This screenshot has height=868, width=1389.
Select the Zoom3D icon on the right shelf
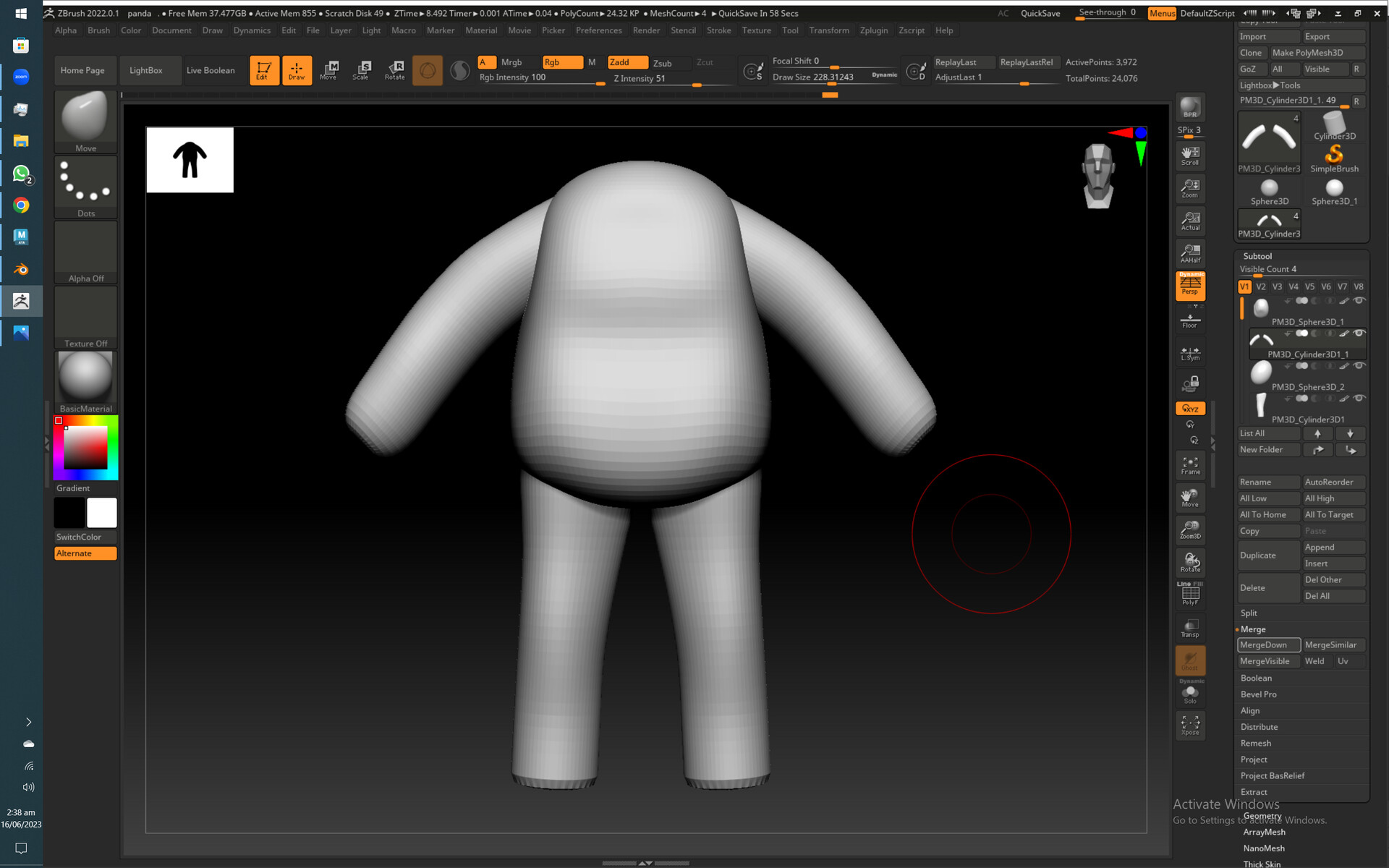click(x=1190, y=529)
